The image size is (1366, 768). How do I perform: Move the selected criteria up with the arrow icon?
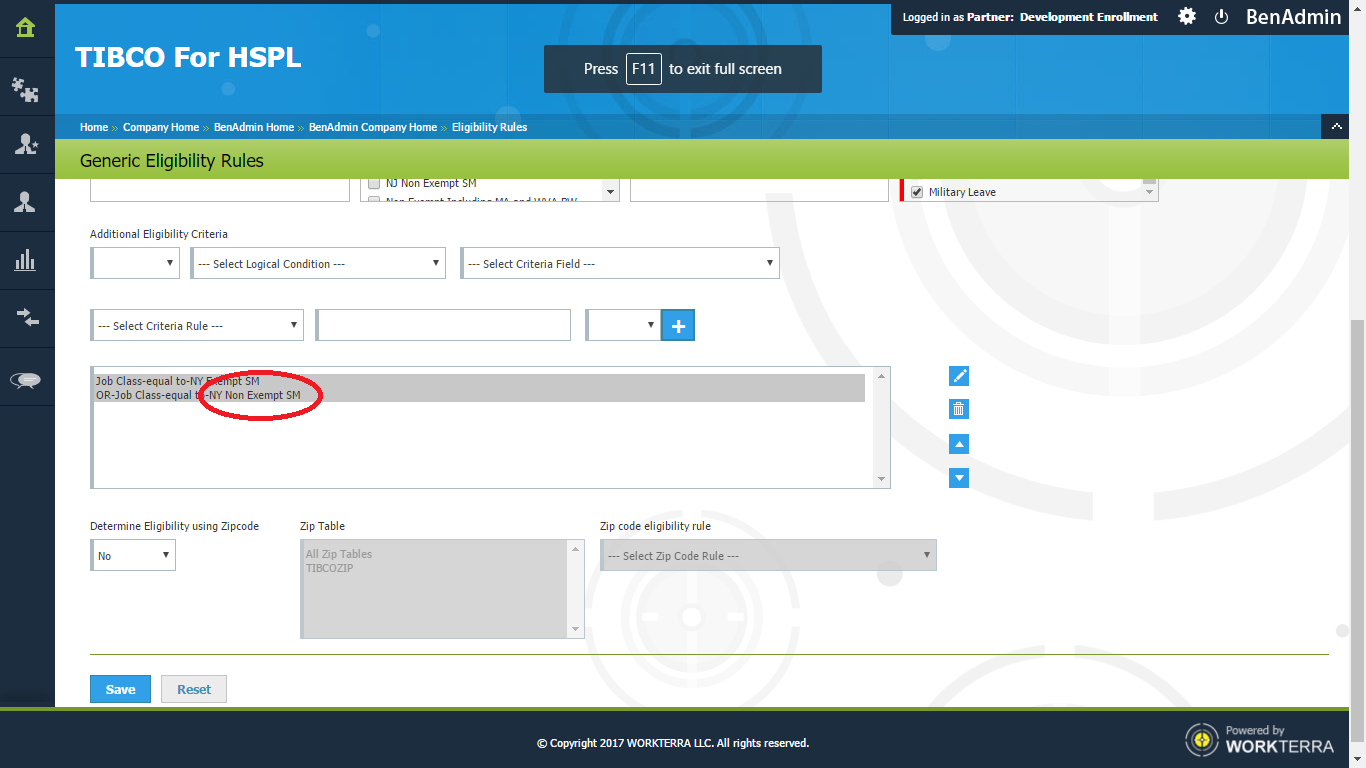[x=959, y=444]
